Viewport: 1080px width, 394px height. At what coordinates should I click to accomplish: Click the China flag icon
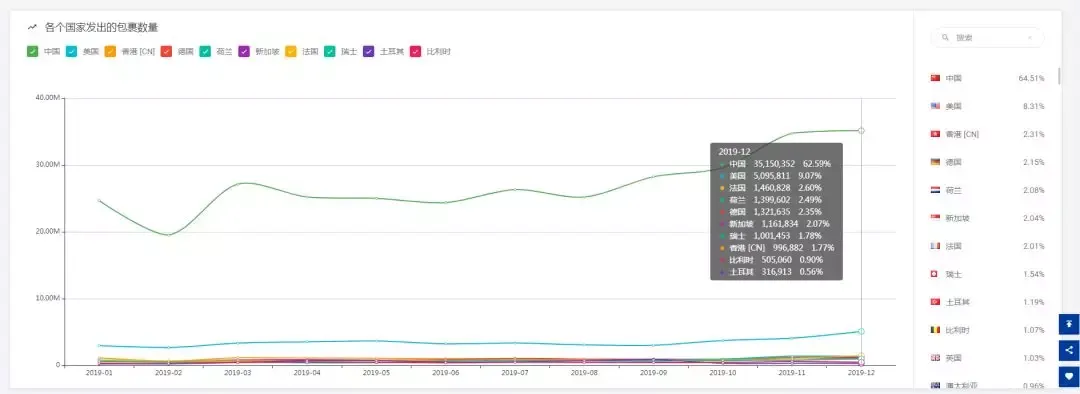935,79
